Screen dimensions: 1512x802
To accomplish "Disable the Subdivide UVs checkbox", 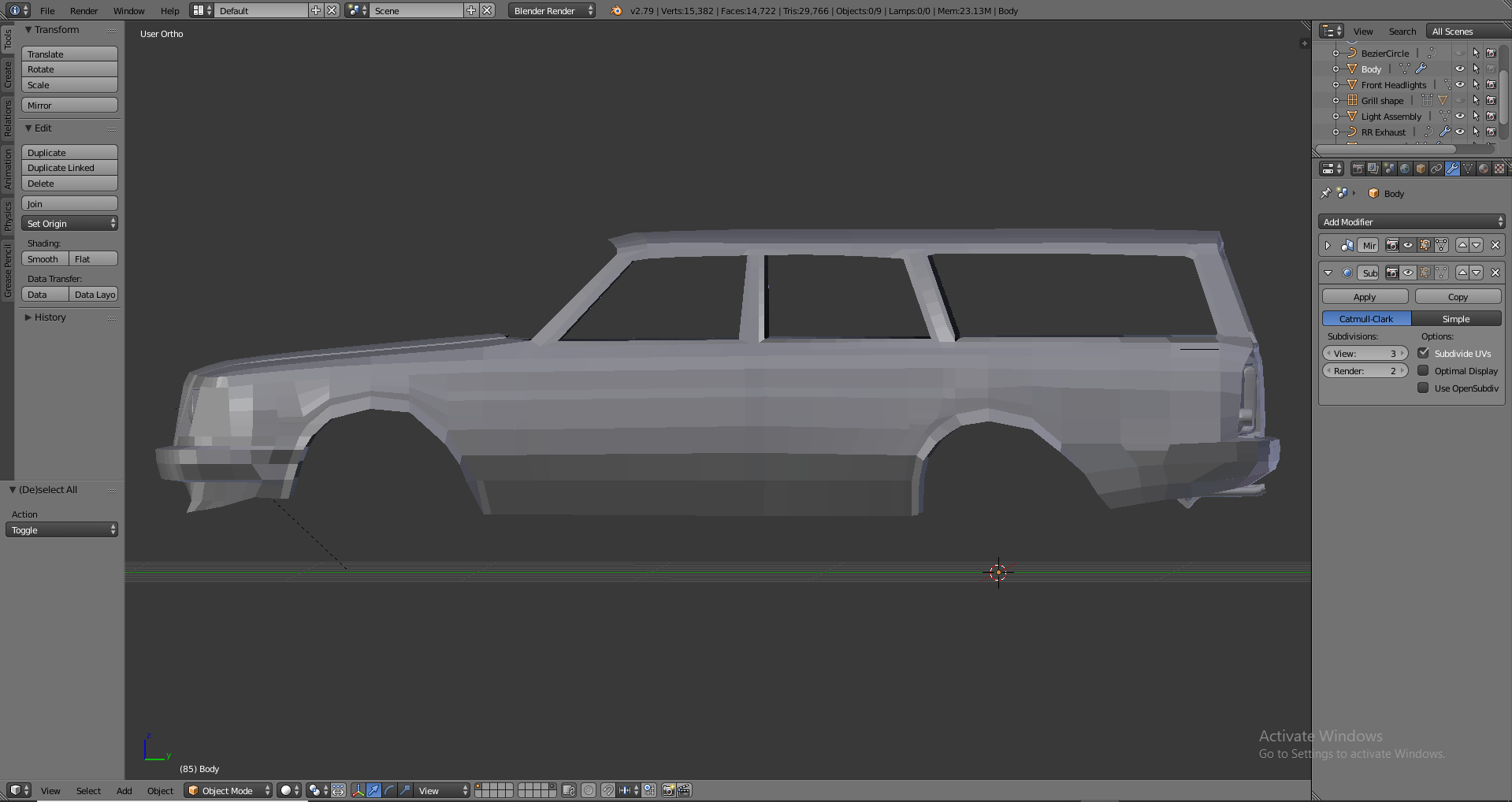I will [1424, 354].
